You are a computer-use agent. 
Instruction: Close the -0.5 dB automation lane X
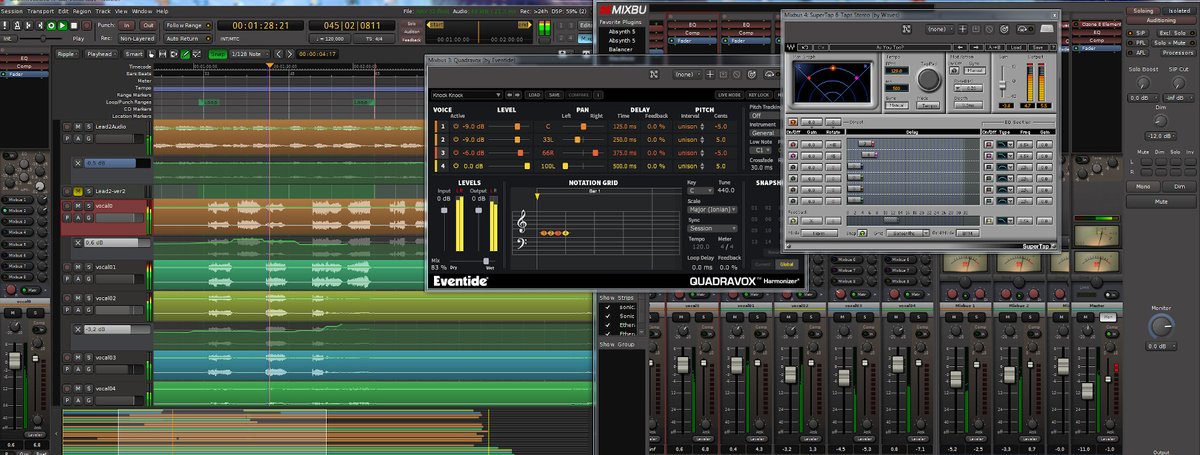click(x=78, y=162)
